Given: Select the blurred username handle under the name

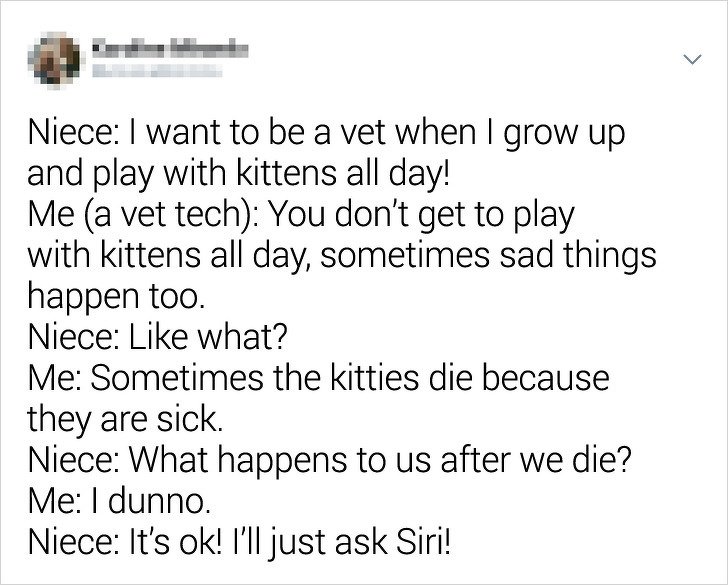Looking at the screenshot, I should pos(157,71).
